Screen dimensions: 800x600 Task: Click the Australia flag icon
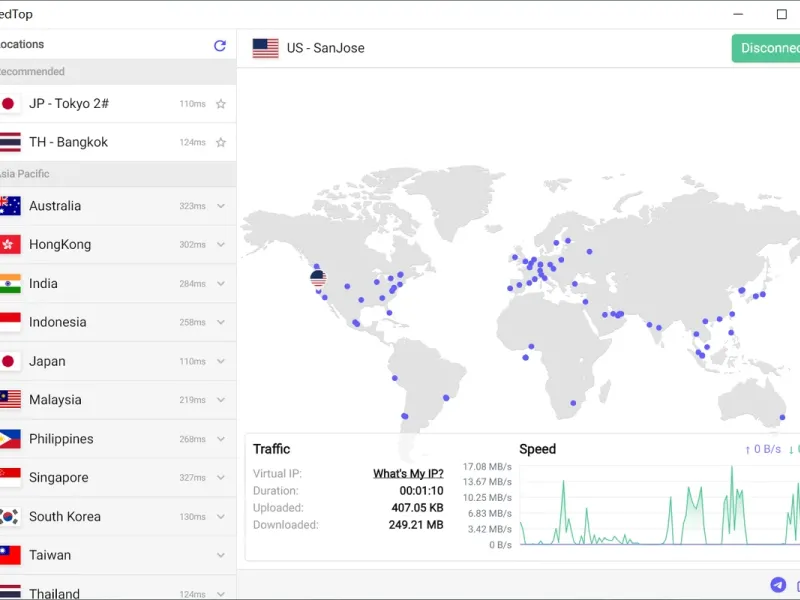click(10, 206)
